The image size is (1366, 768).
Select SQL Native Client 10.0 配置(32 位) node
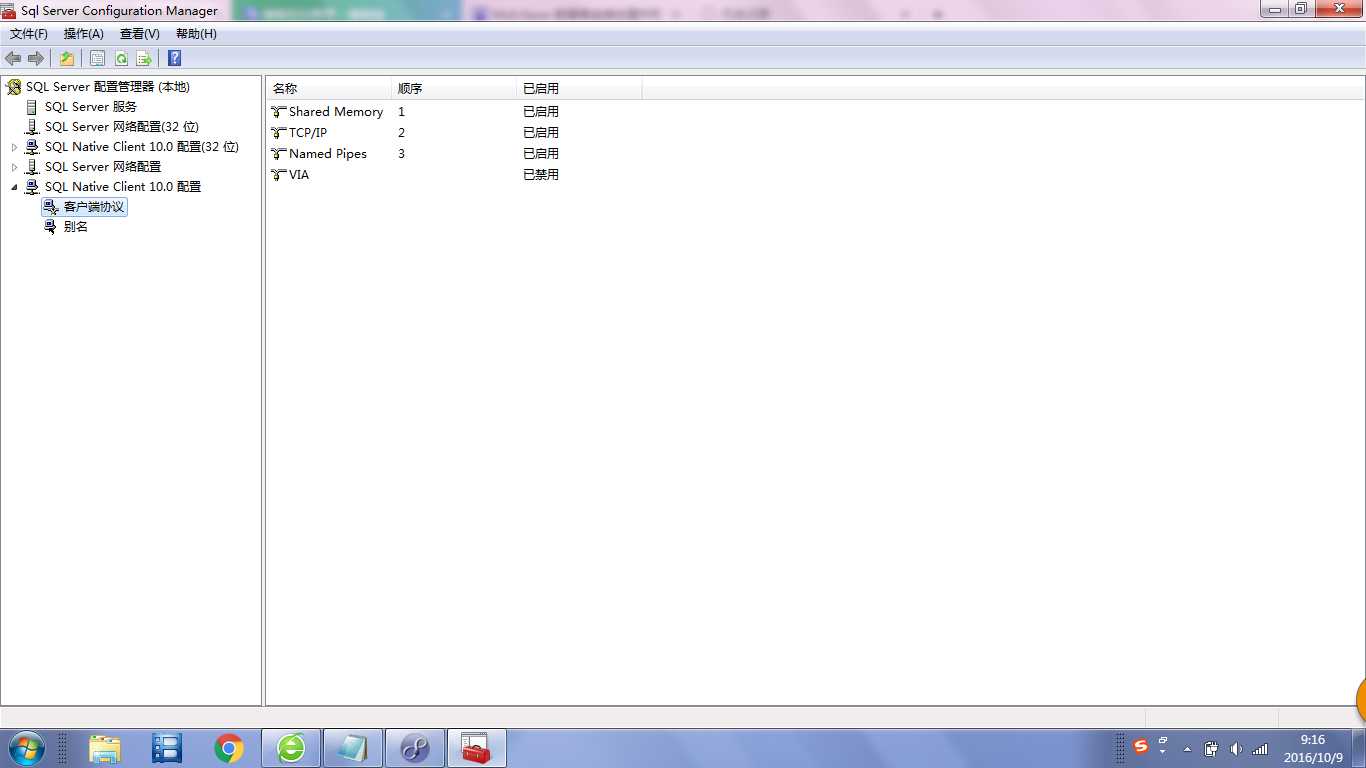142,147
